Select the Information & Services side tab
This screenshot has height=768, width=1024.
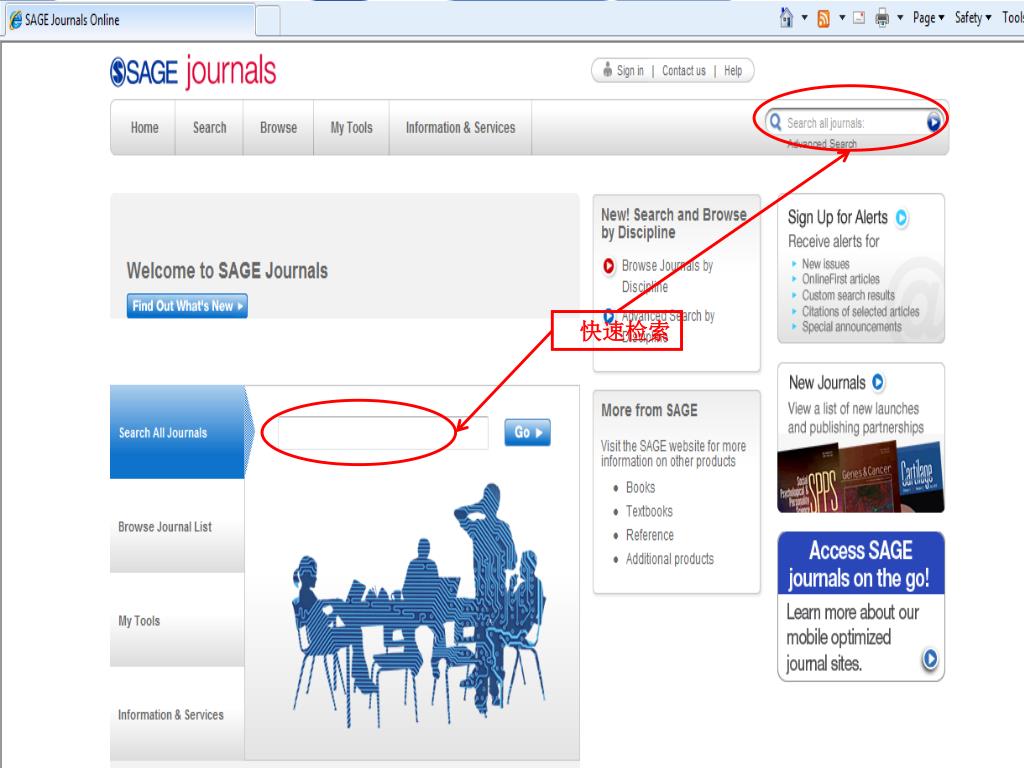pyautogui.click(x=178, y=714)
